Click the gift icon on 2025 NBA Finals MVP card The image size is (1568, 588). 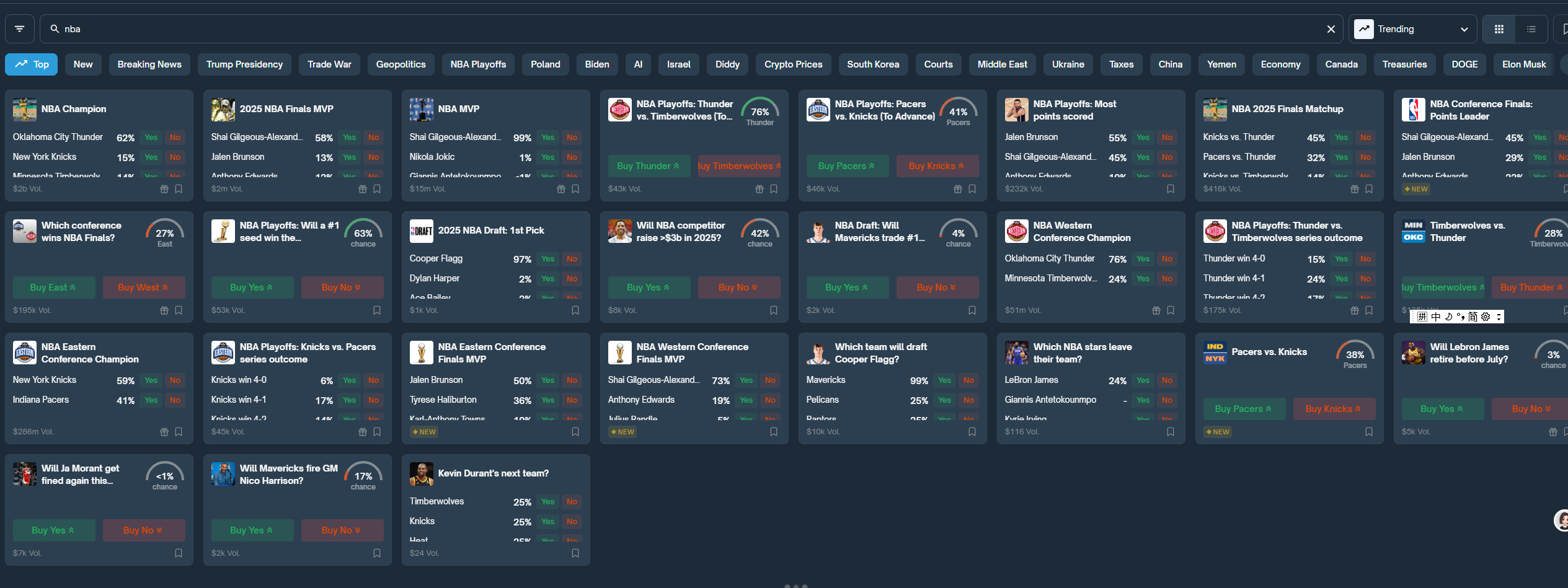(363, 189)
